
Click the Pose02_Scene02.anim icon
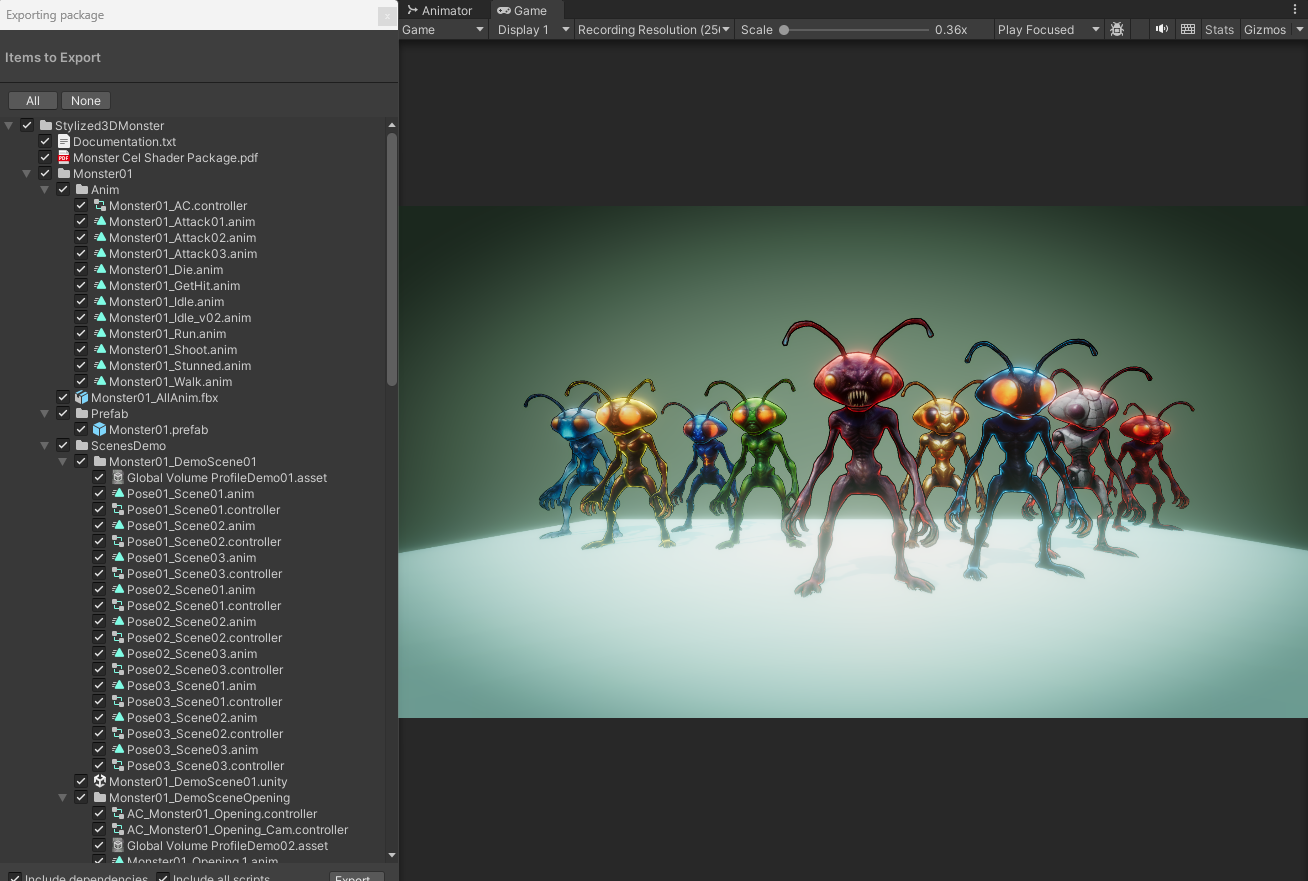coord(118,622)
